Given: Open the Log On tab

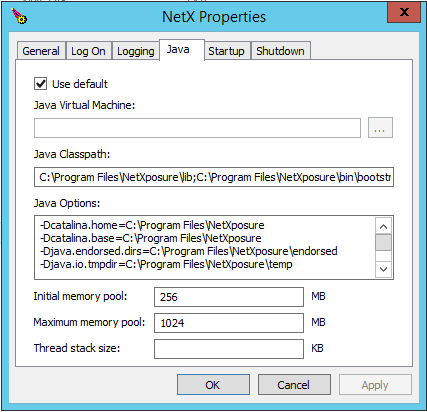Looking at the screenshot, I should click(x=88, y=51).
